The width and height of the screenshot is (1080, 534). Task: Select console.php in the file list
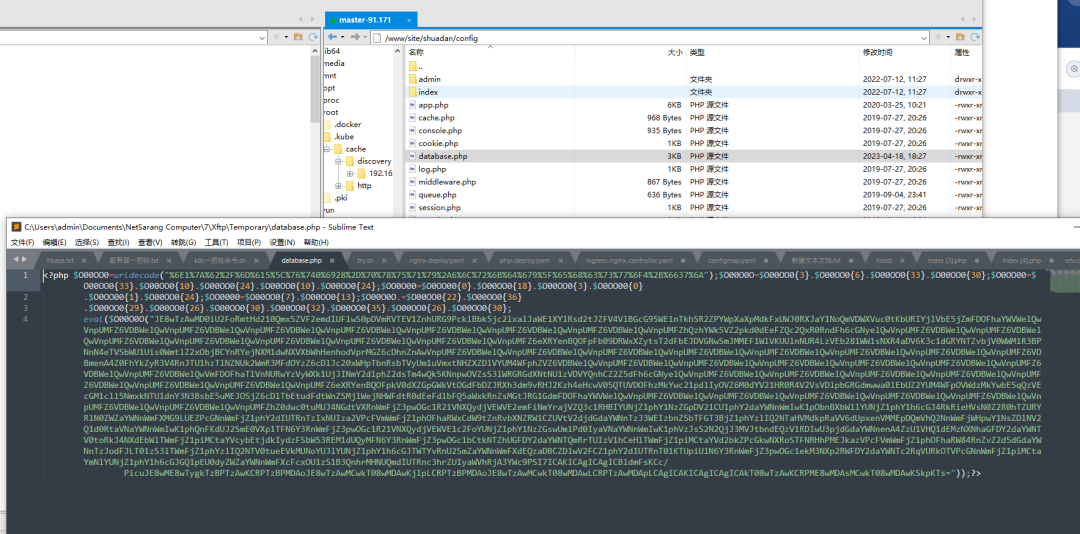click(x=439, y=130)
